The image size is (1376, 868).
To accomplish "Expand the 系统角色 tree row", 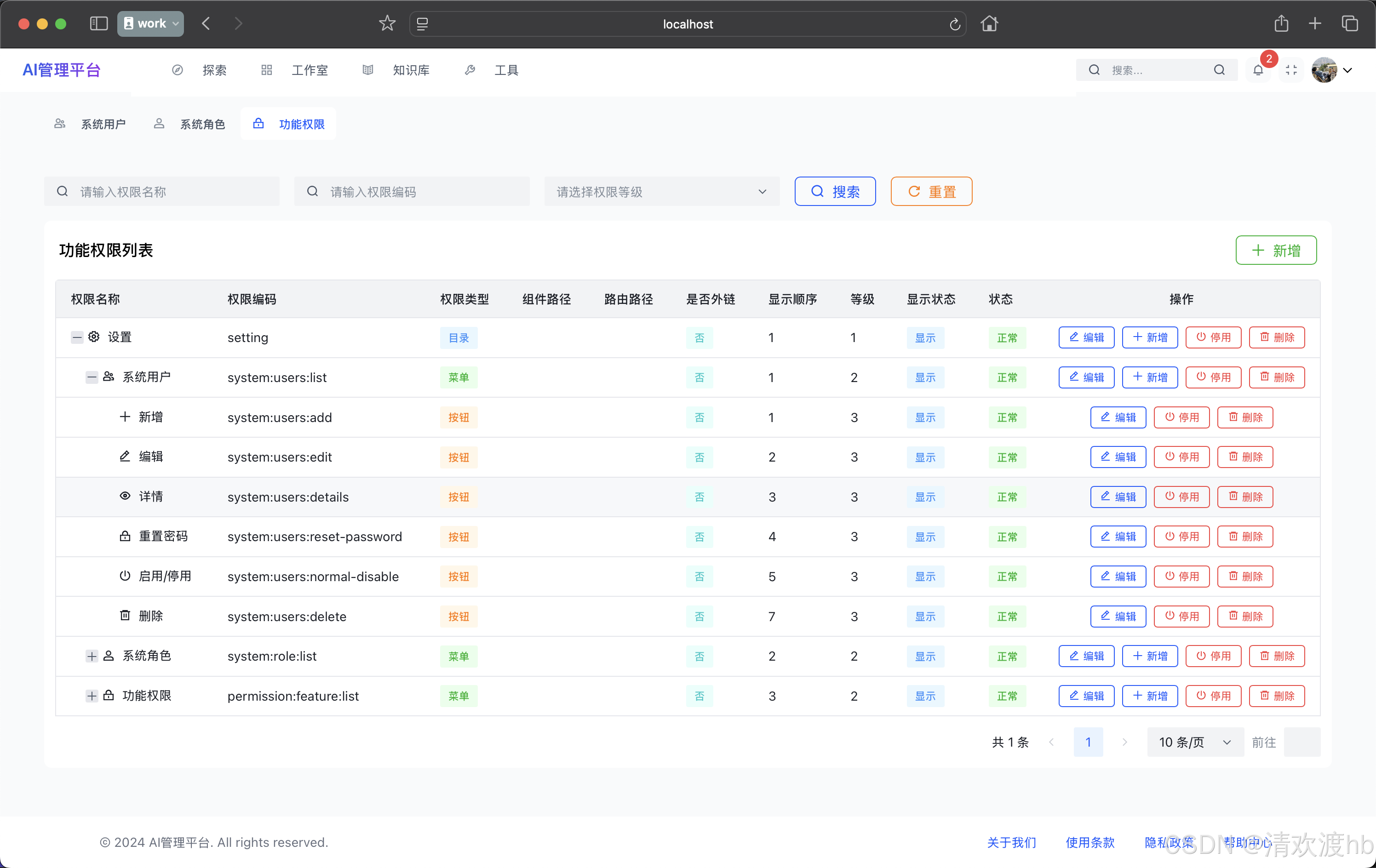I will pos(92,656).
